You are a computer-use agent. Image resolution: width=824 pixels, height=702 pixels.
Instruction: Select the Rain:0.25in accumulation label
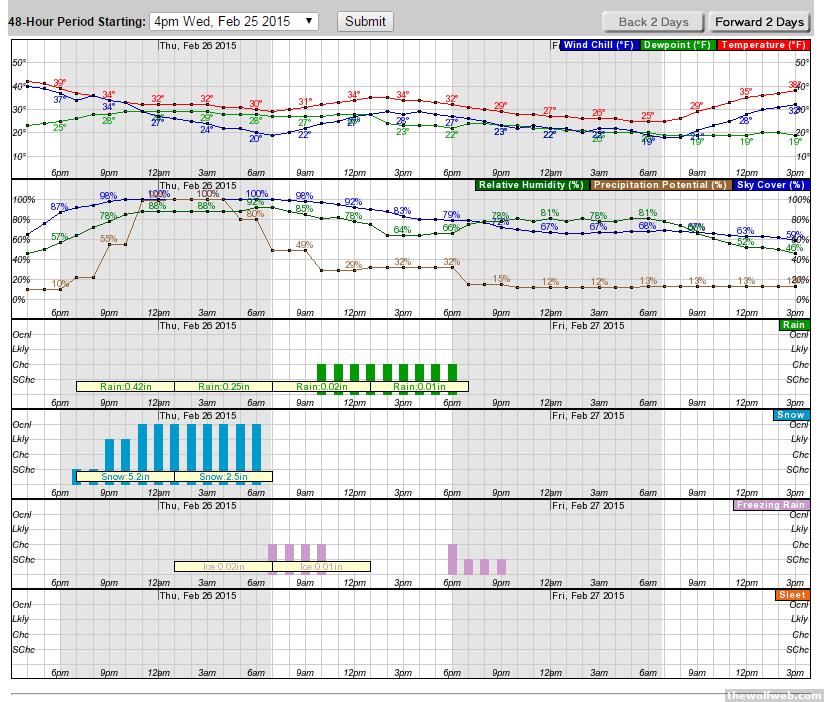coord(222,387)
